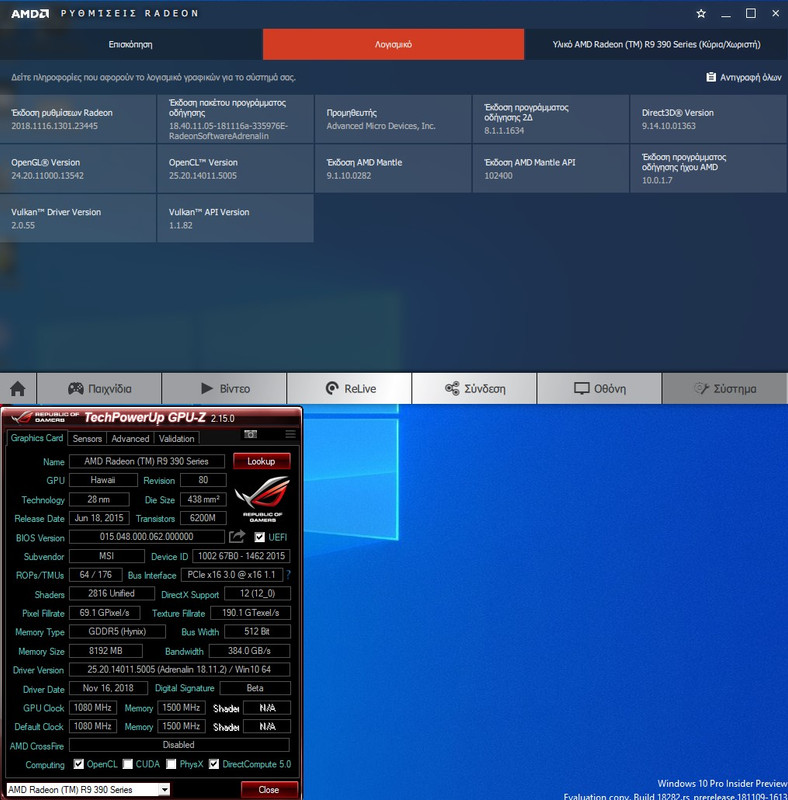The image size is (788, 800).
Task: Click the Driver Version field in GPU-Z
Action: point(180,669)
